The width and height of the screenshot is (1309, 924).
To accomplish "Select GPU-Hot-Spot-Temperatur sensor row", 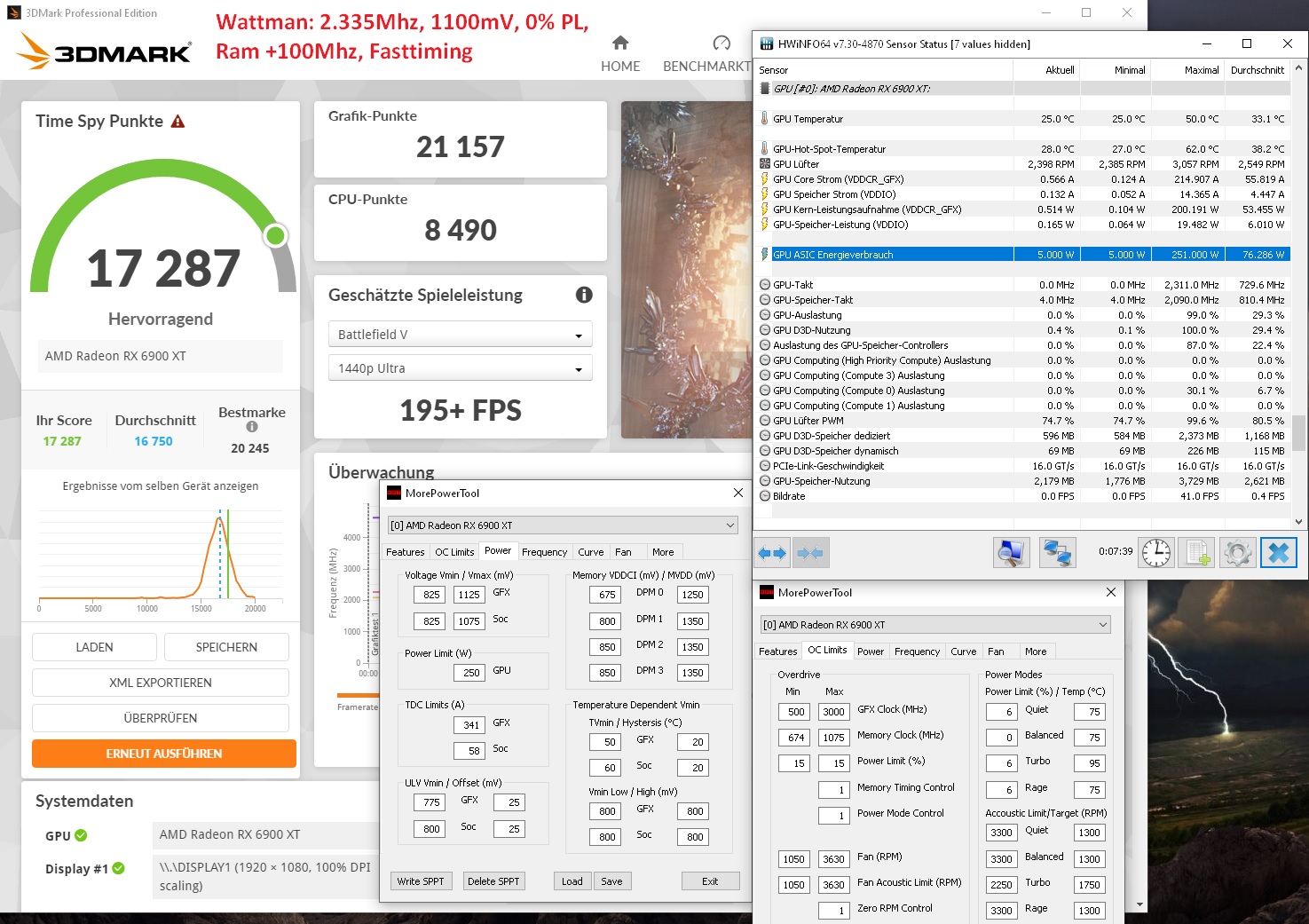I will 1023,149.
